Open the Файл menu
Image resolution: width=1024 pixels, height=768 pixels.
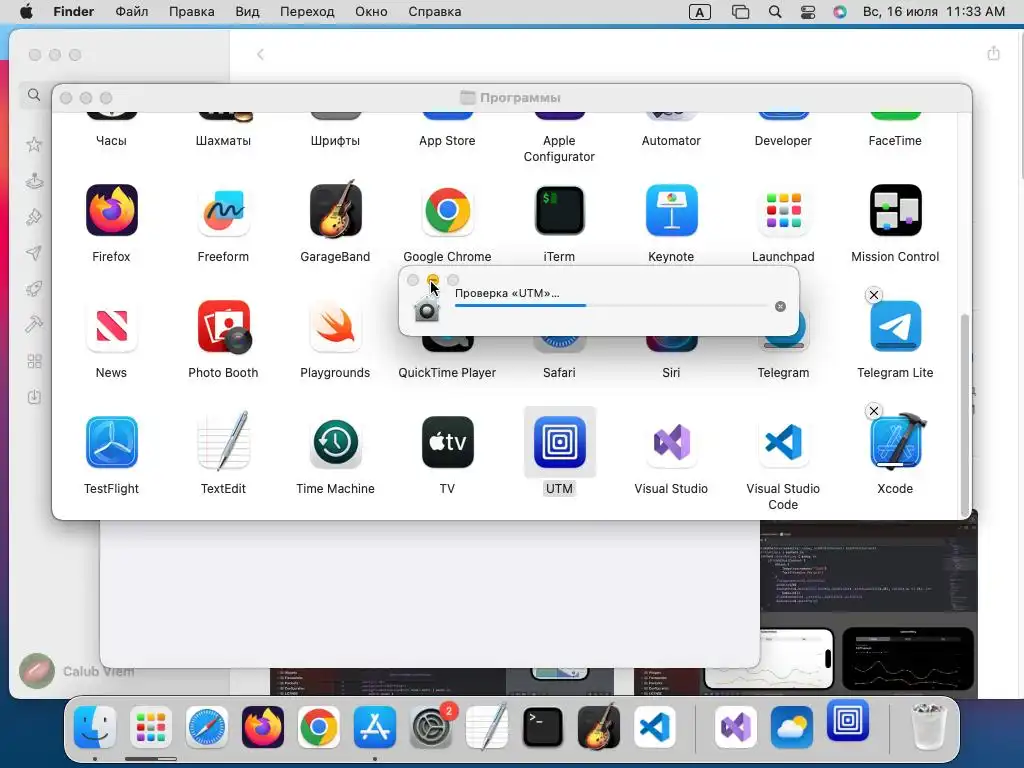[131, 12]
